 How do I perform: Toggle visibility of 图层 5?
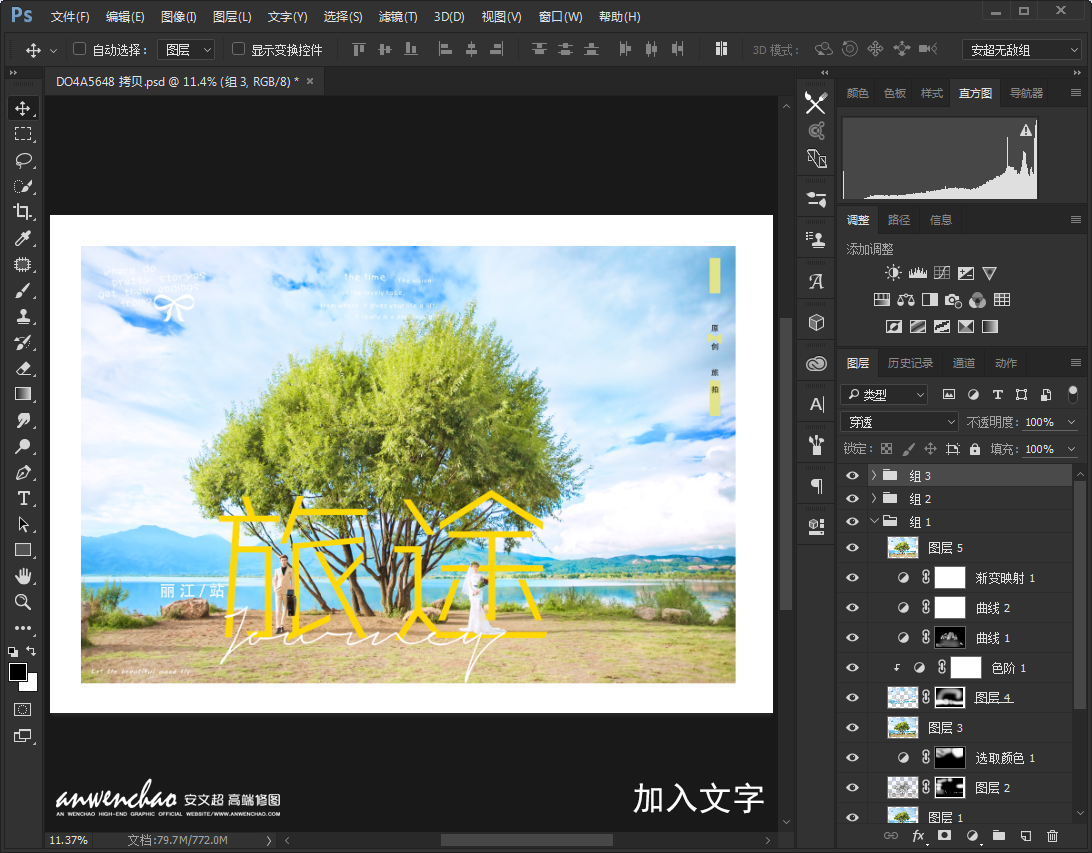[x=852, y=547]
